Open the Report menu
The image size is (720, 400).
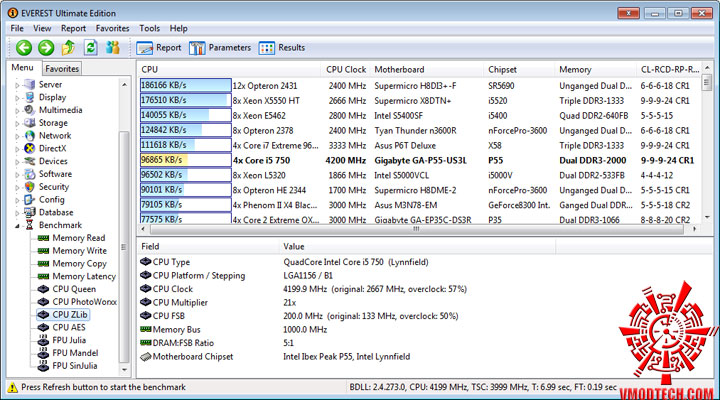[73, 28]
